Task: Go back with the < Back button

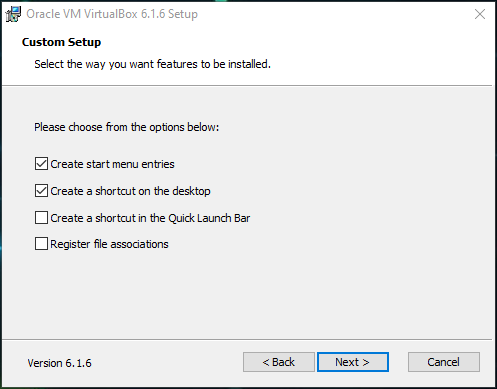Action: tap(279, 362)
